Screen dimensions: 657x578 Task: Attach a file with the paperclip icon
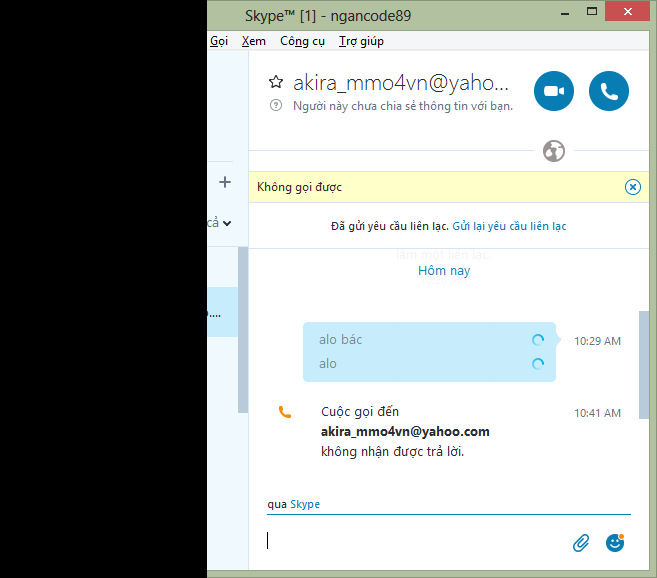pos(581,543)
